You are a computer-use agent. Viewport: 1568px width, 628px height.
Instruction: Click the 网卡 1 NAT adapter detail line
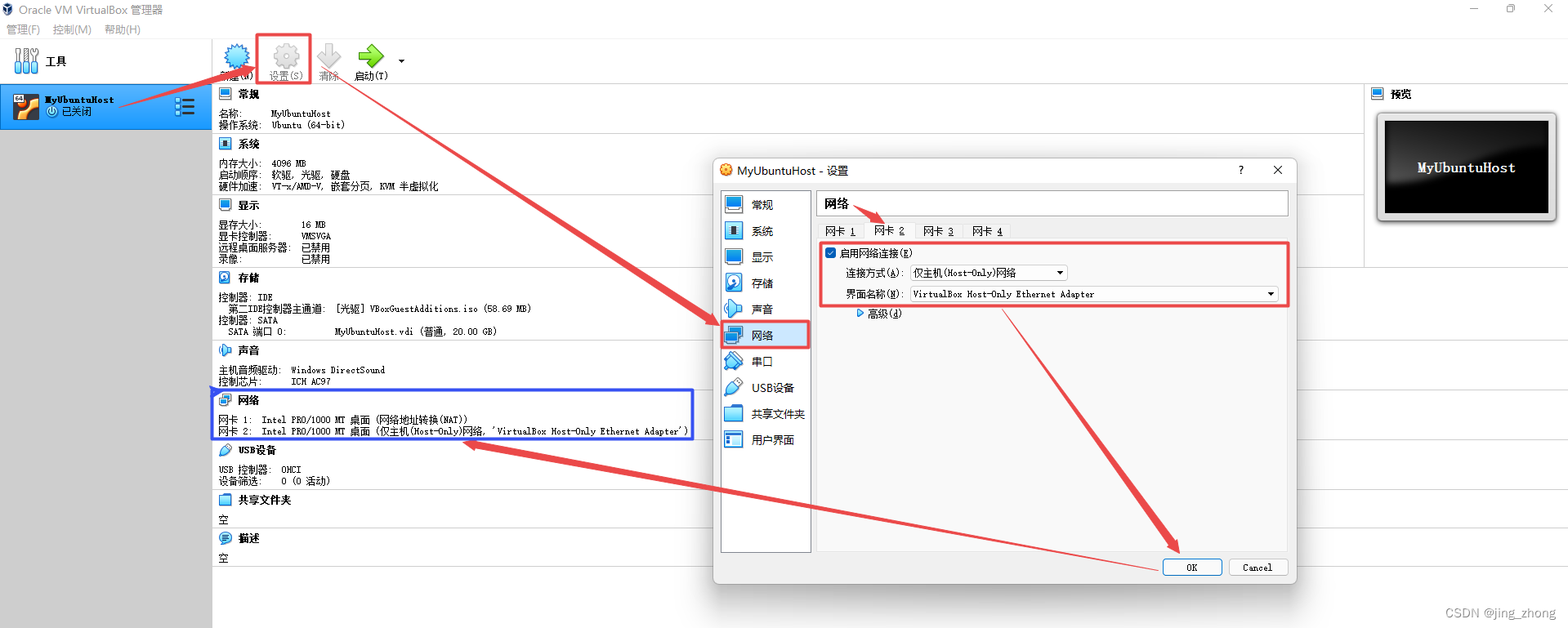343,420
